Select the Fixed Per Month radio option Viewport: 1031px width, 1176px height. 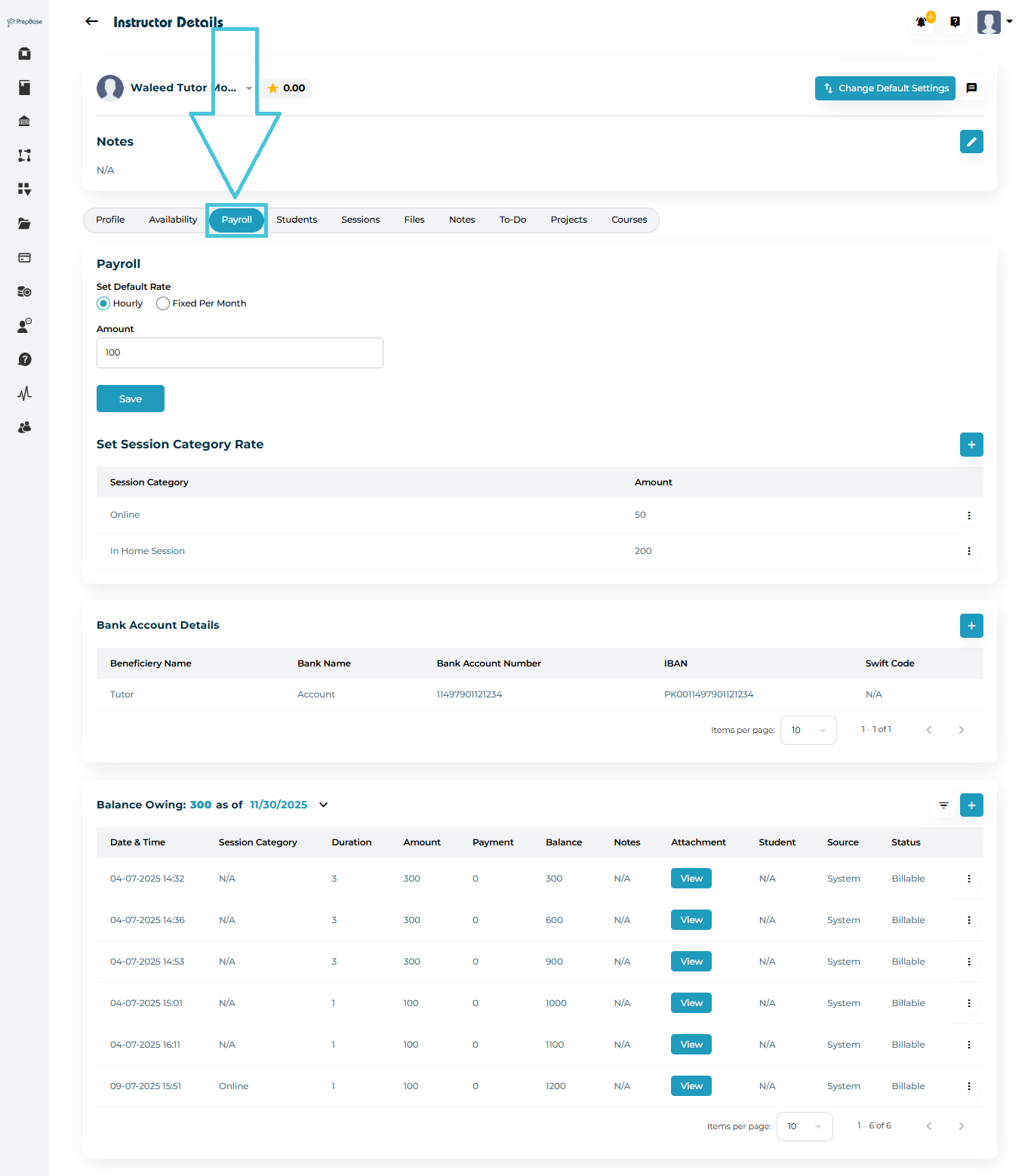pyautogui.click(x=163, y=303)
